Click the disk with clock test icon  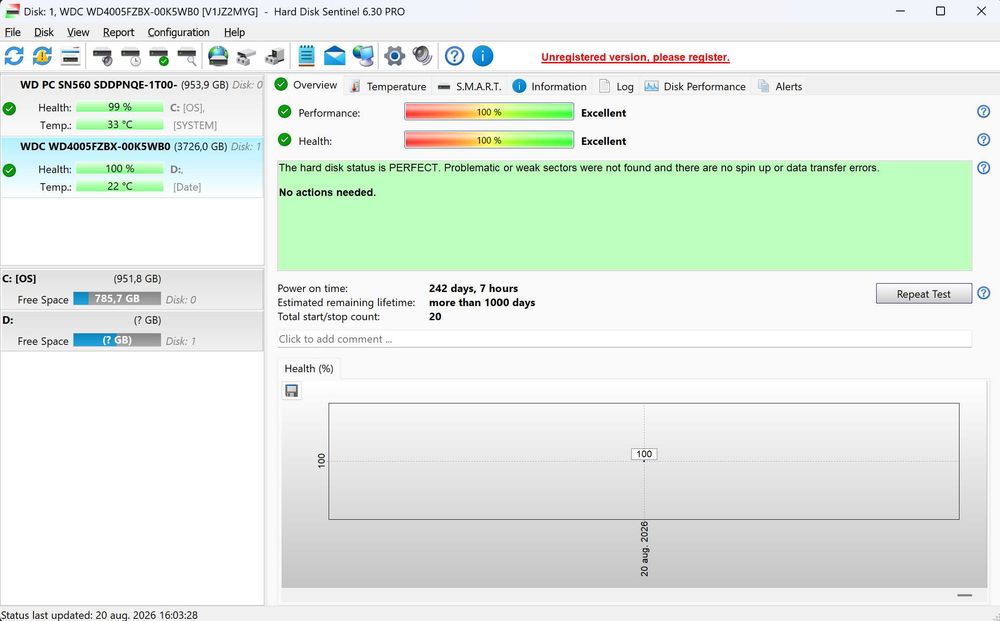[x=130, y=57]
